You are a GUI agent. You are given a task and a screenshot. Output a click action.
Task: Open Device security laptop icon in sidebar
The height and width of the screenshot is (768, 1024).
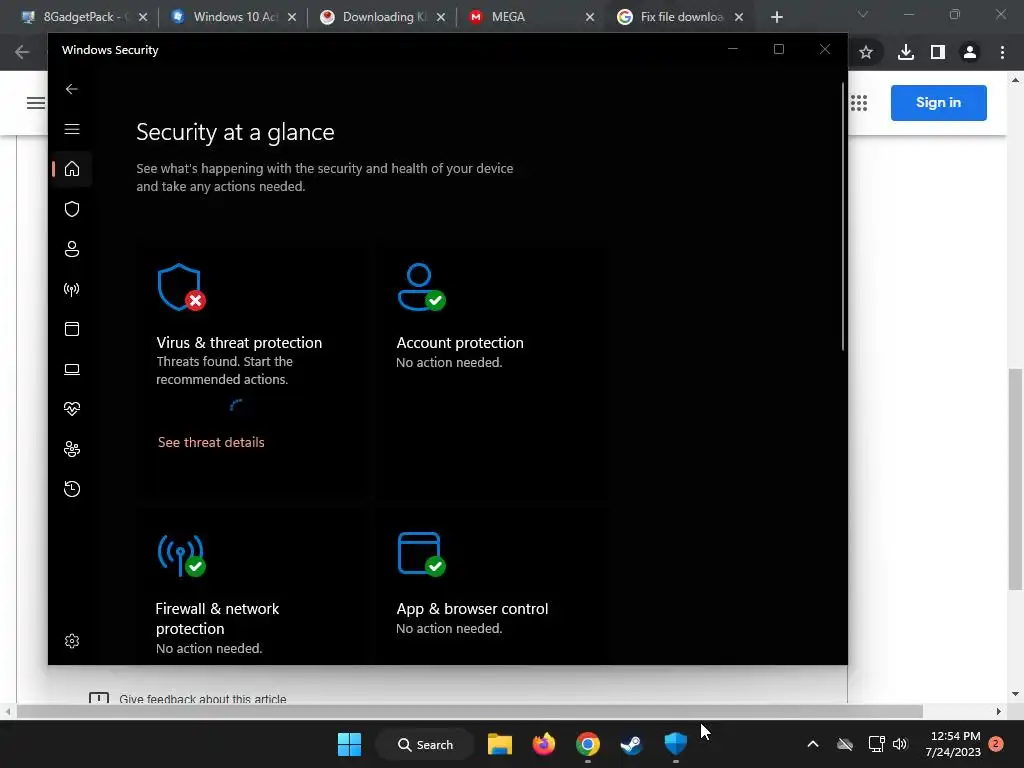[x=72, y=370]
